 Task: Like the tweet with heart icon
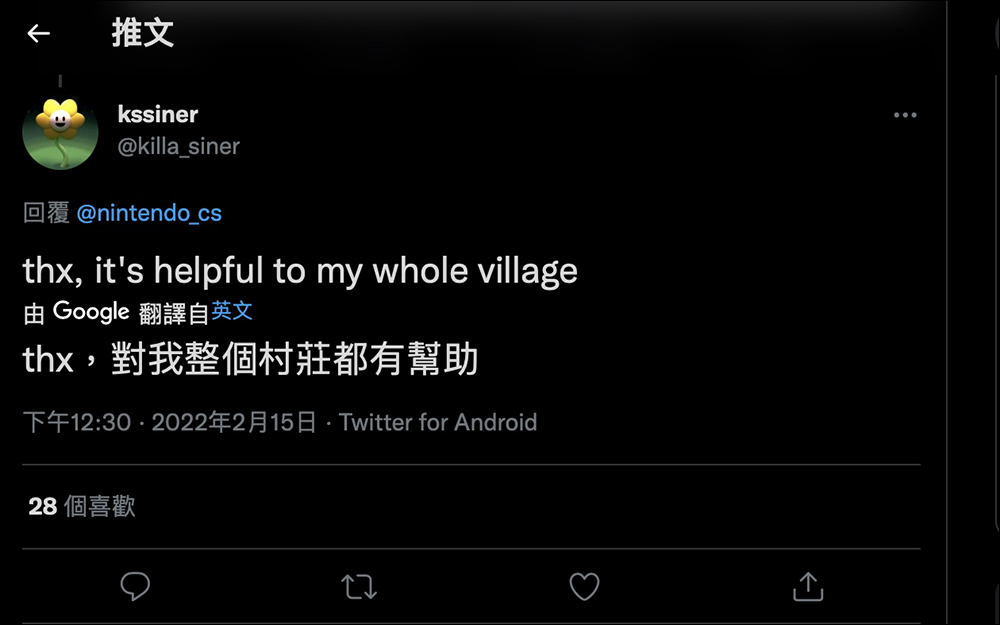[x=584, y=587]
